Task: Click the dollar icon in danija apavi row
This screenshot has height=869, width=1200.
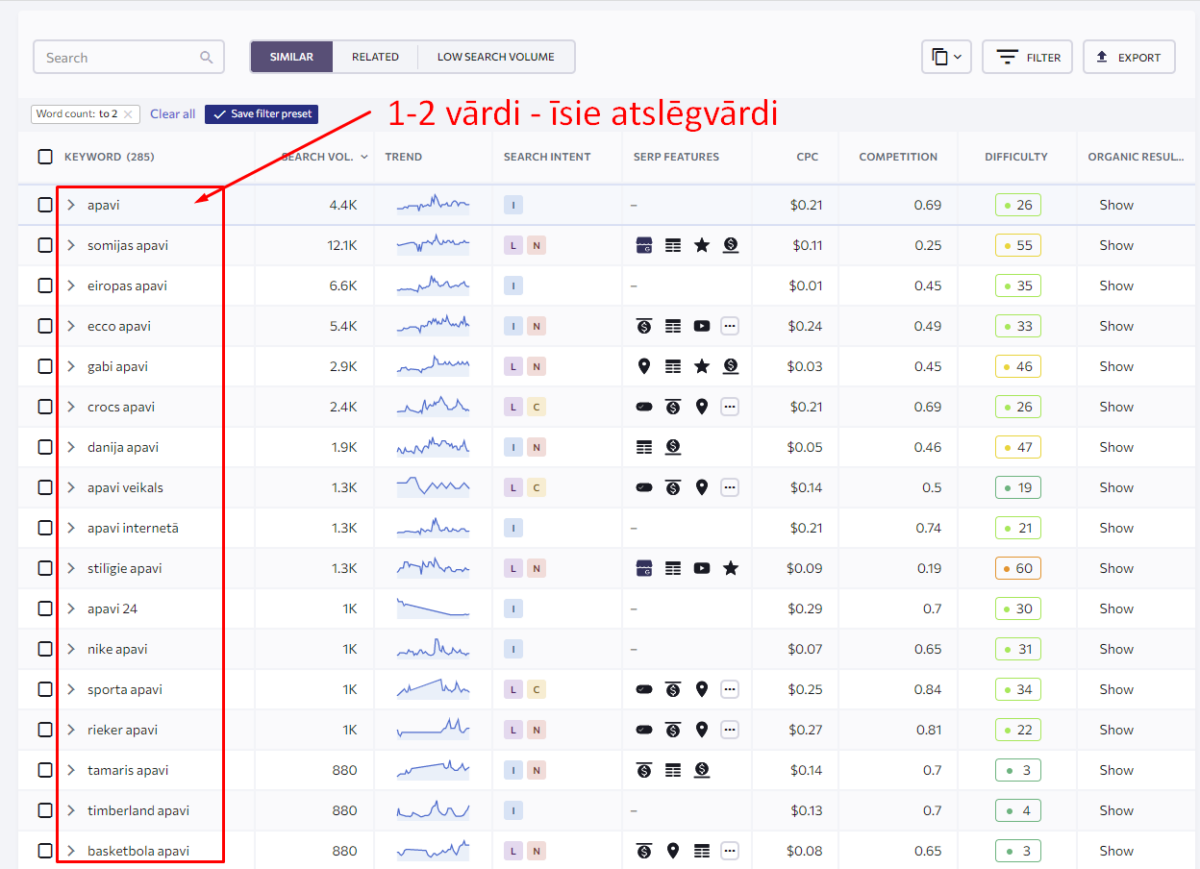Action: pyautogui.click(x=673, y=447)
